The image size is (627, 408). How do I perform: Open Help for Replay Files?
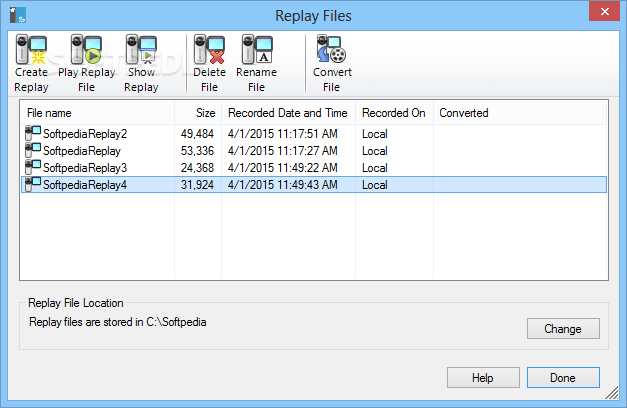pos(483,378)
